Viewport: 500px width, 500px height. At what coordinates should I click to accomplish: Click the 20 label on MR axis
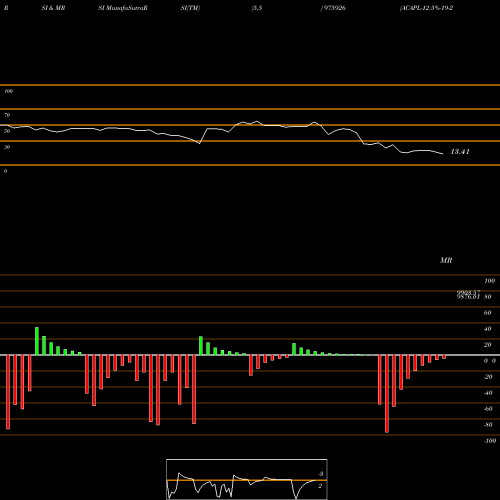(x=488, y=345)
